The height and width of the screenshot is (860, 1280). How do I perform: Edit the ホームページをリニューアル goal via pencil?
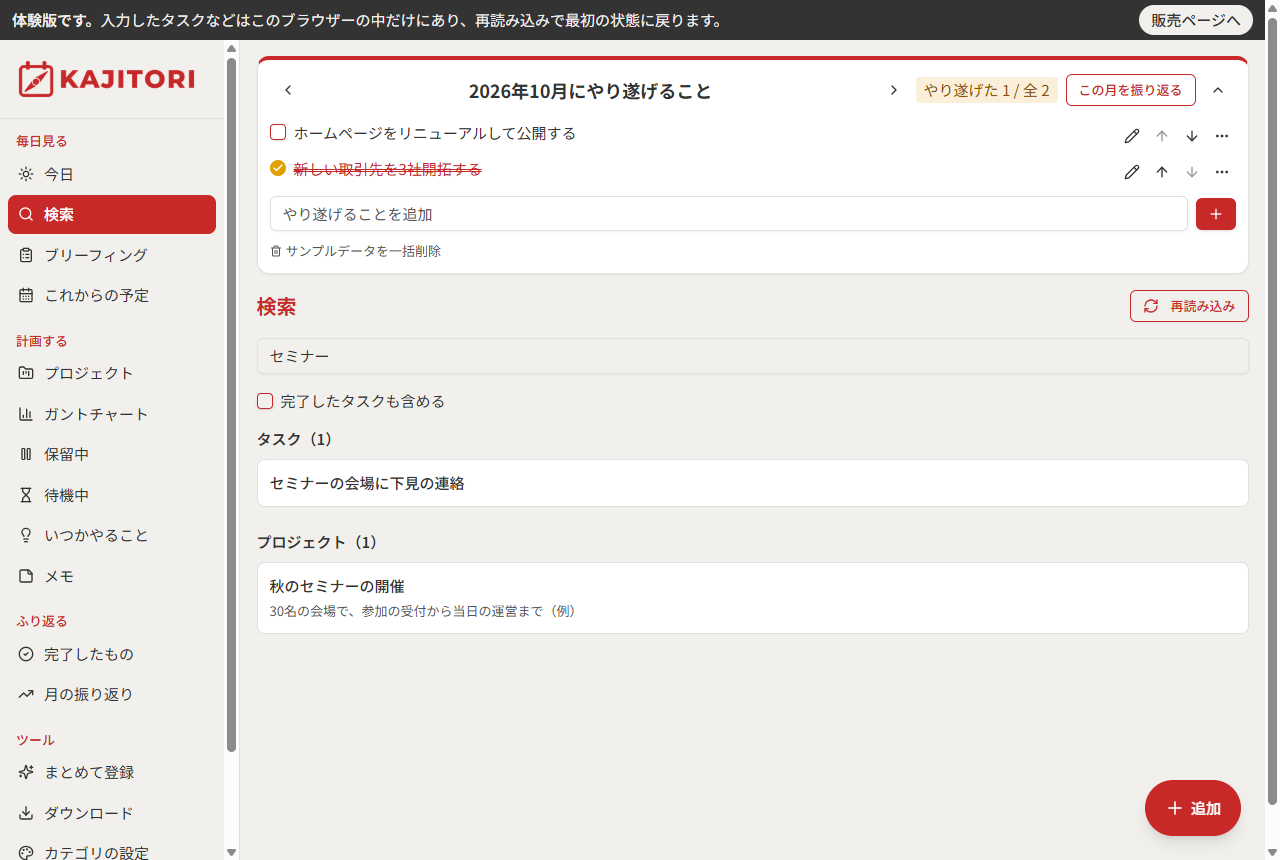tap(1132, 136)
